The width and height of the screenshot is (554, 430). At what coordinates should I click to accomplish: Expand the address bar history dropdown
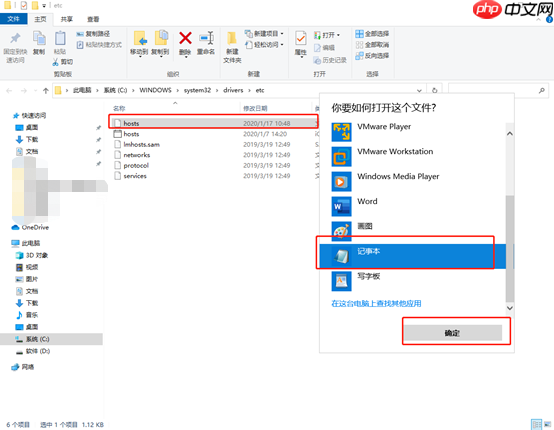[419, 91]
